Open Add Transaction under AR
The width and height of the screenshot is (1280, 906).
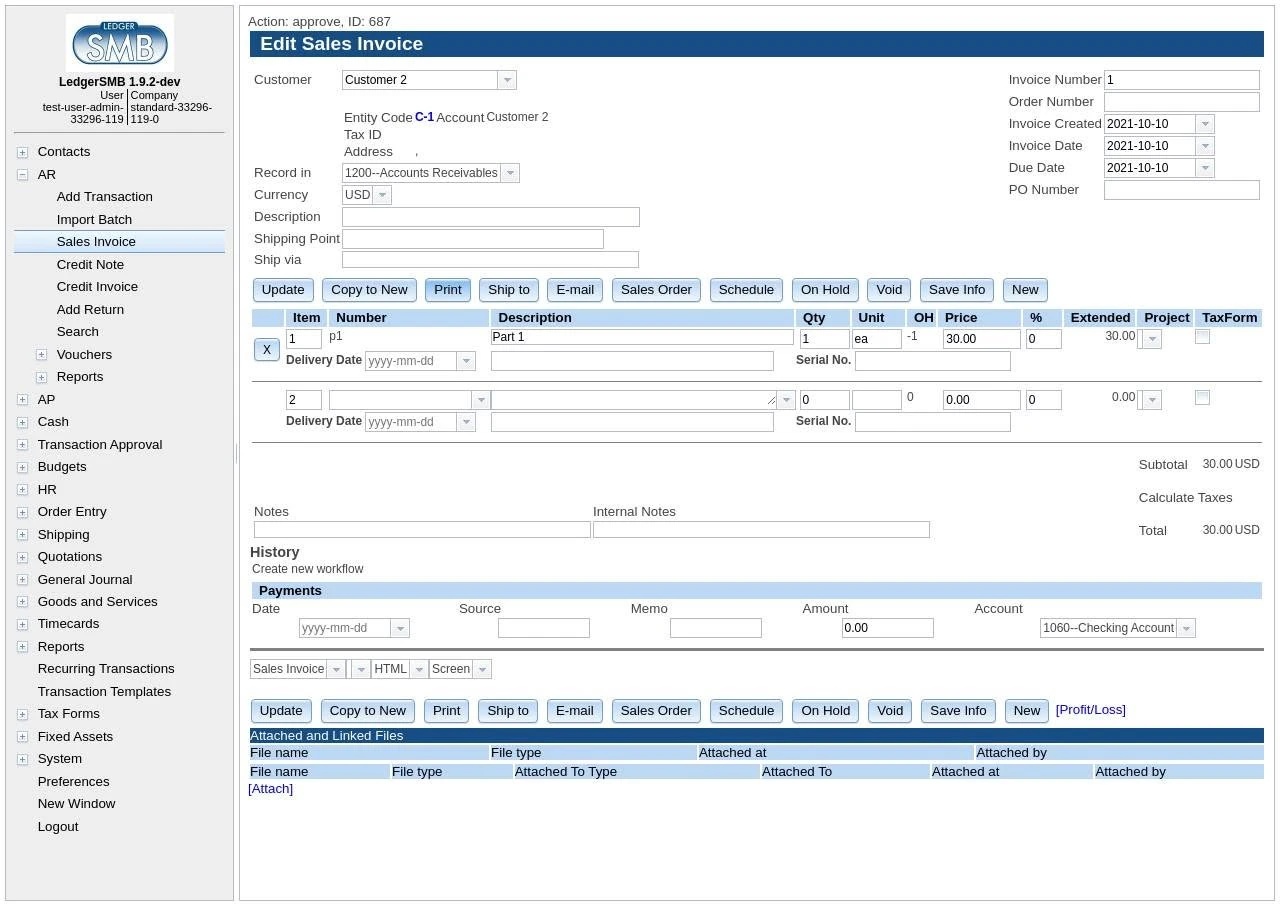coord(104,197)
